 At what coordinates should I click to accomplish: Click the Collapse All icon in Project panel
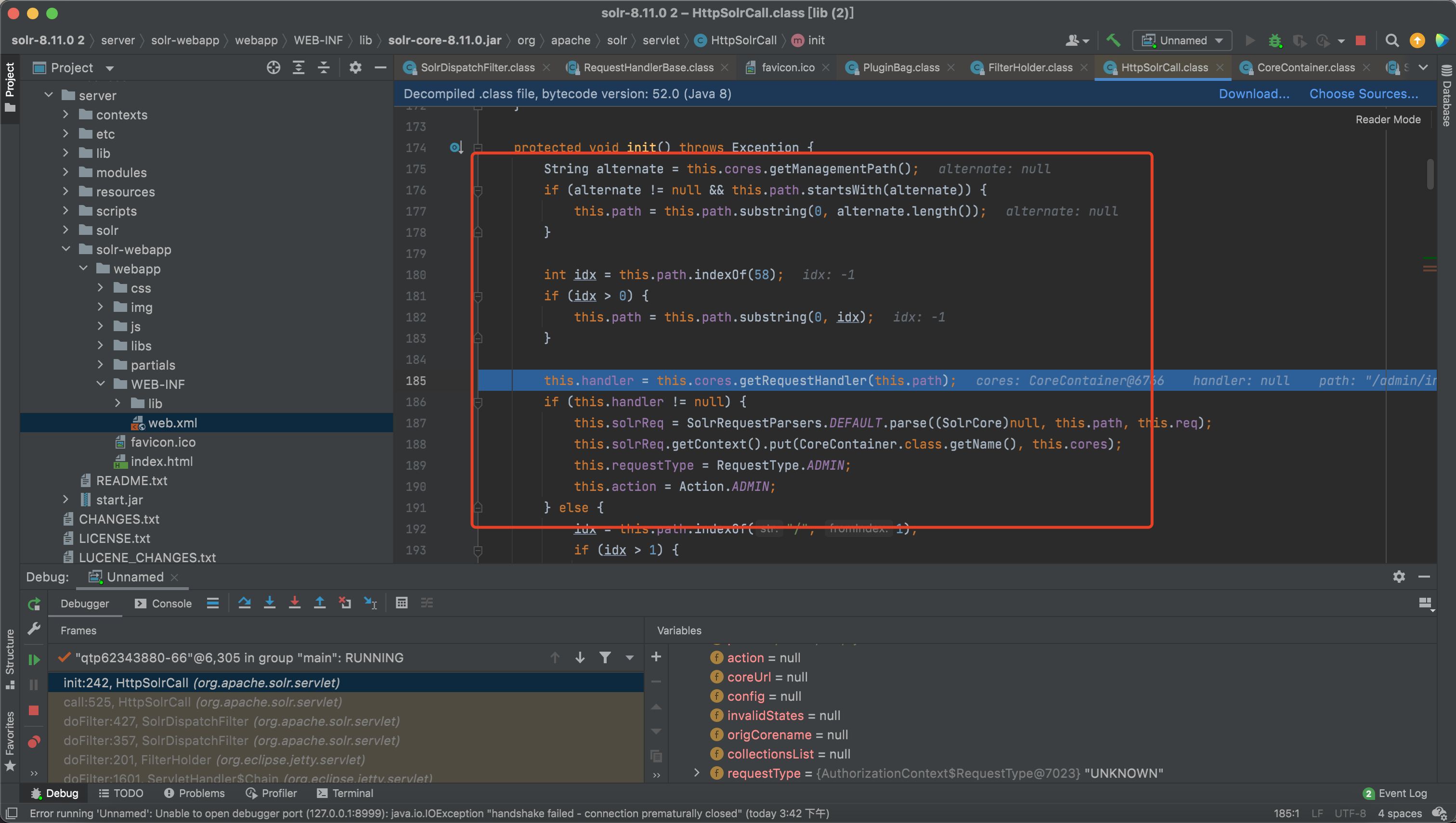tap(324, 68)
